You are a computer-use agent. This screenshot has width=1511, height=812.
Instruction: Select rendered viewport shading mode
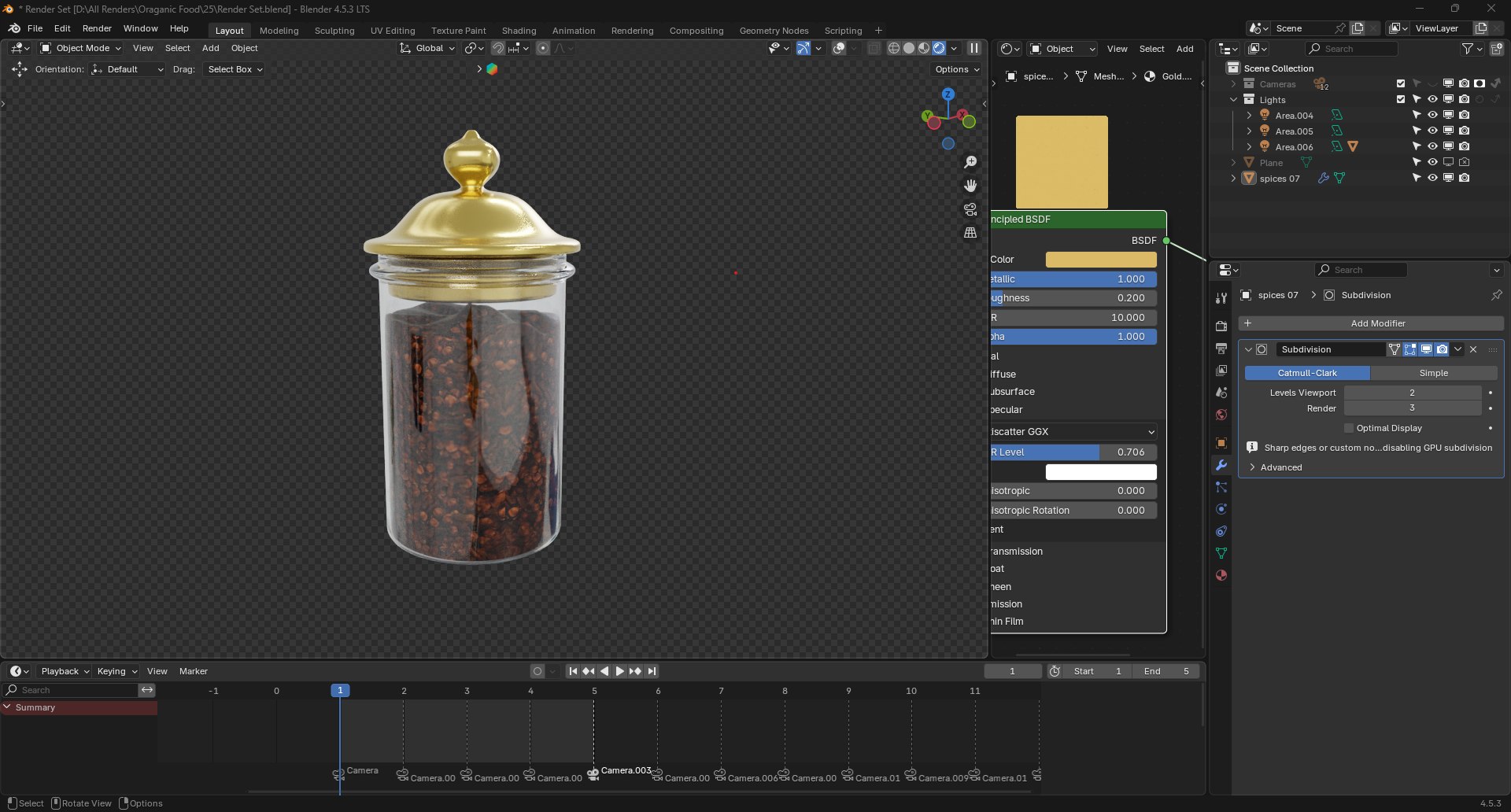pos(939,48)
